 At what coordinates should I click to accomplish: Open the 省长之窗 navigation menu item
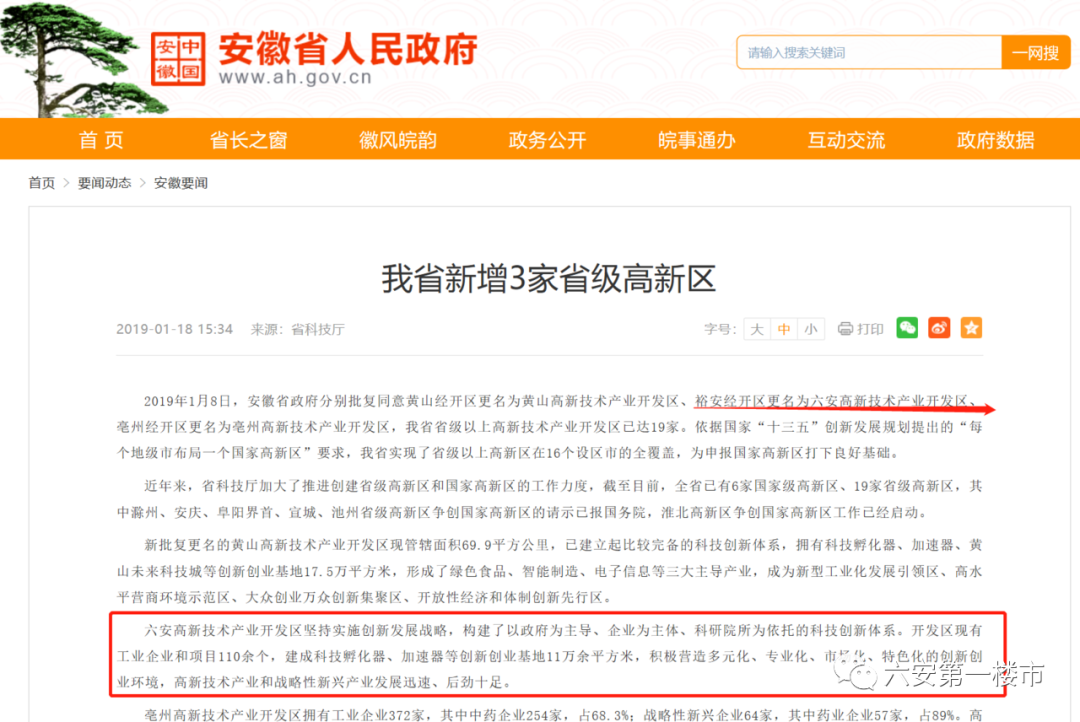(249, 140)
